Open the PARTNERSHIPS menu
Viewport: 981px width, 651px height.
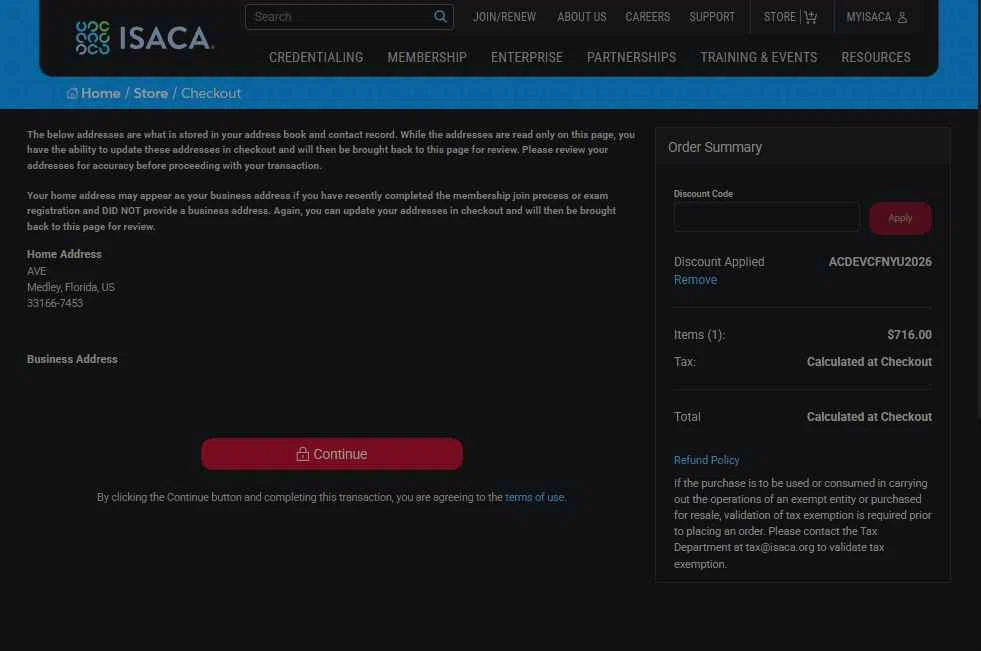(x=631, y=58)
